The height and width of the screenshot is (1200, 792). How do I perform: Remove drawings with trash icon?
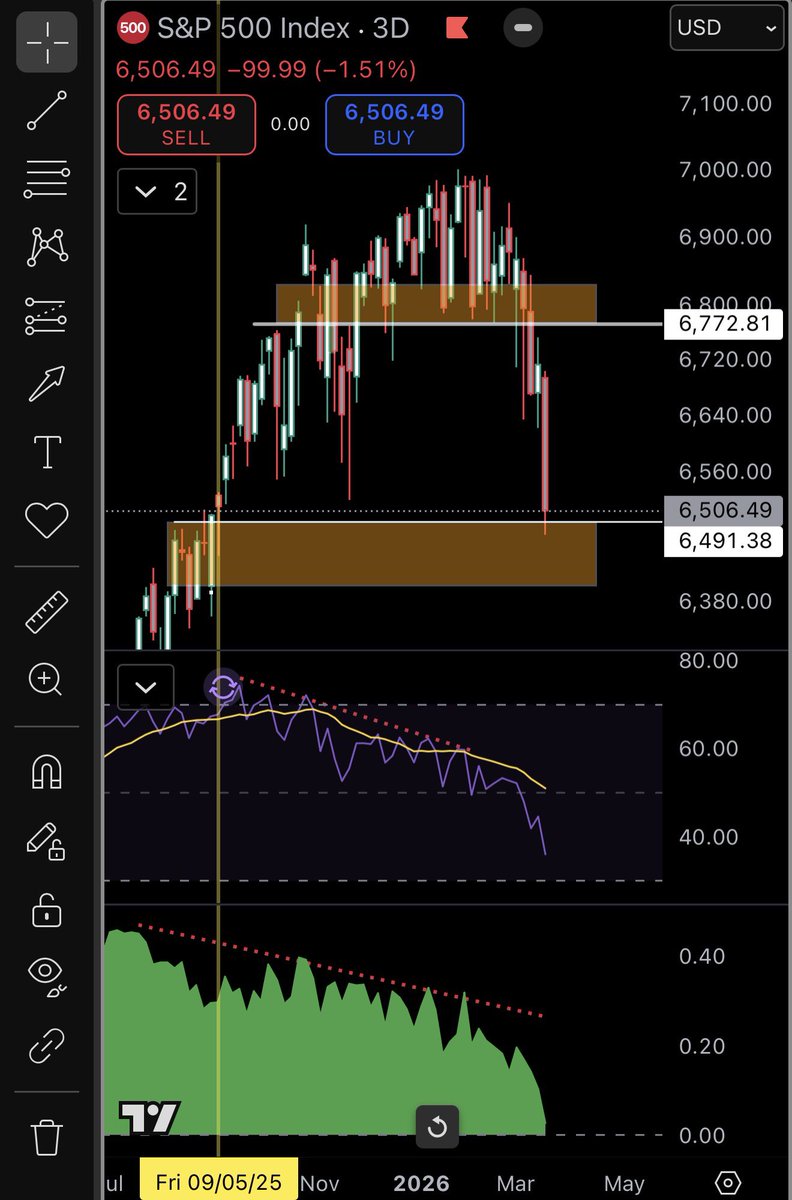tap(47, 1136)
